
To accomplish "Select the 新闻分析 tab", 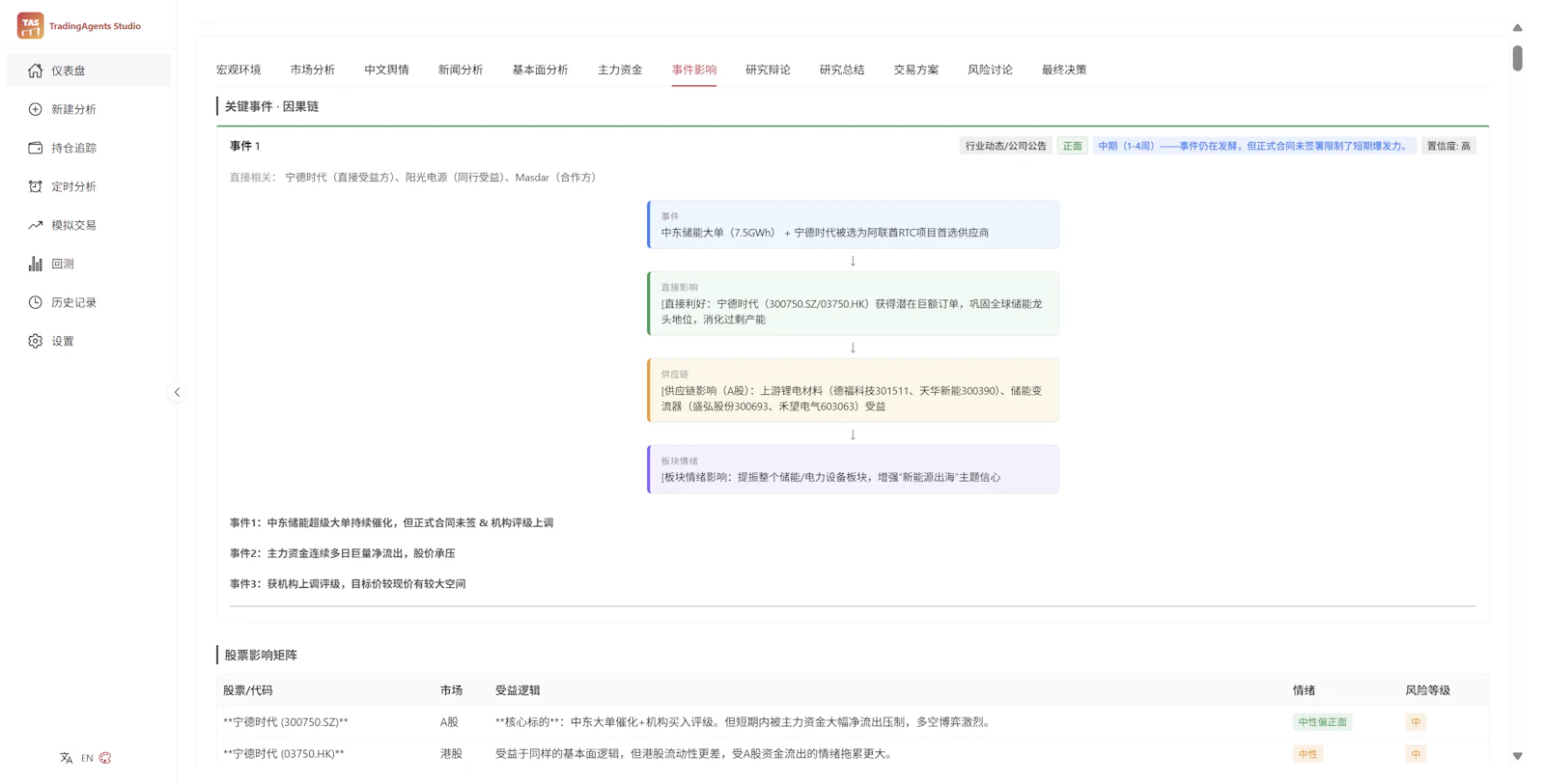I will coord(461,70).
